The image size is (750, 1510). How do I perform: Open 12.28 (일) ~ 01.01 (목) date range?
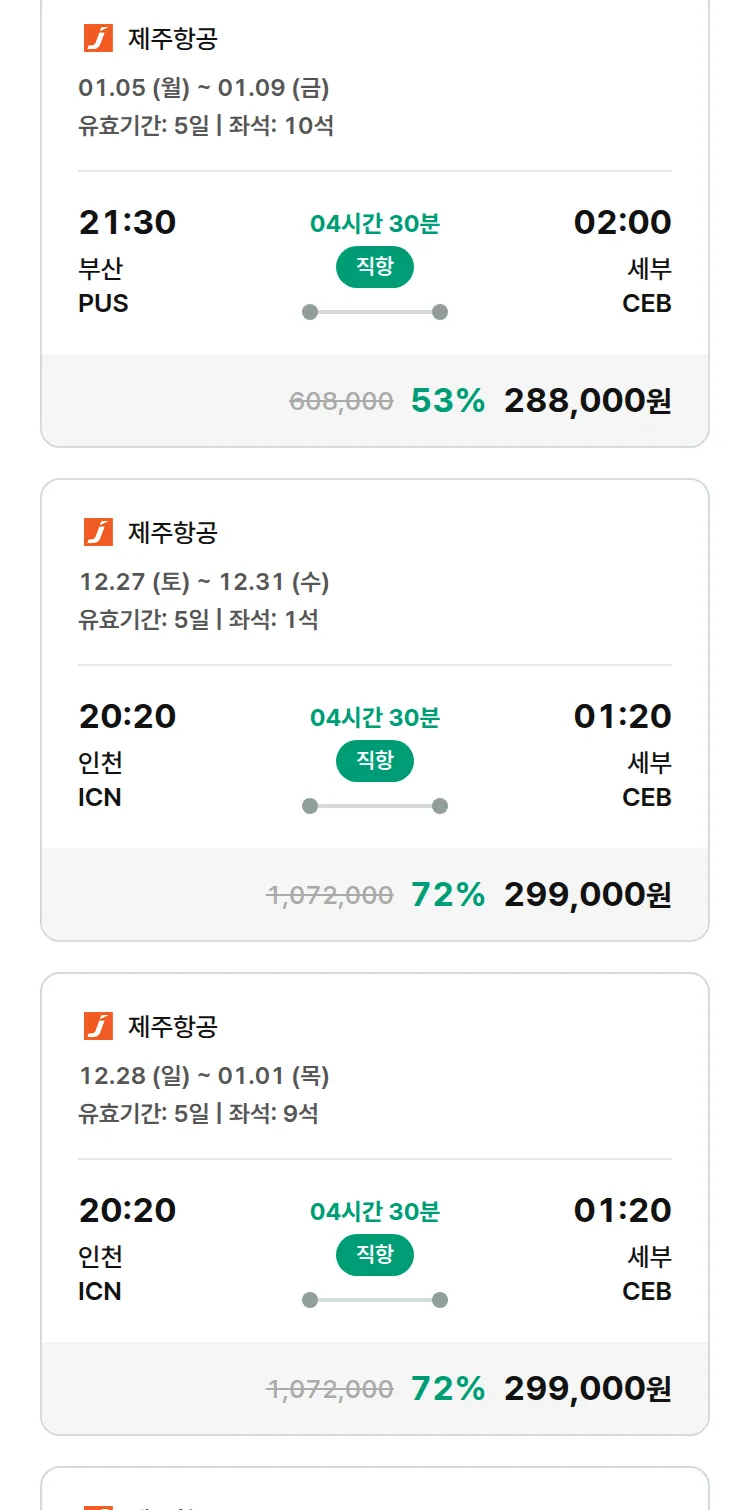[204, 1076]
